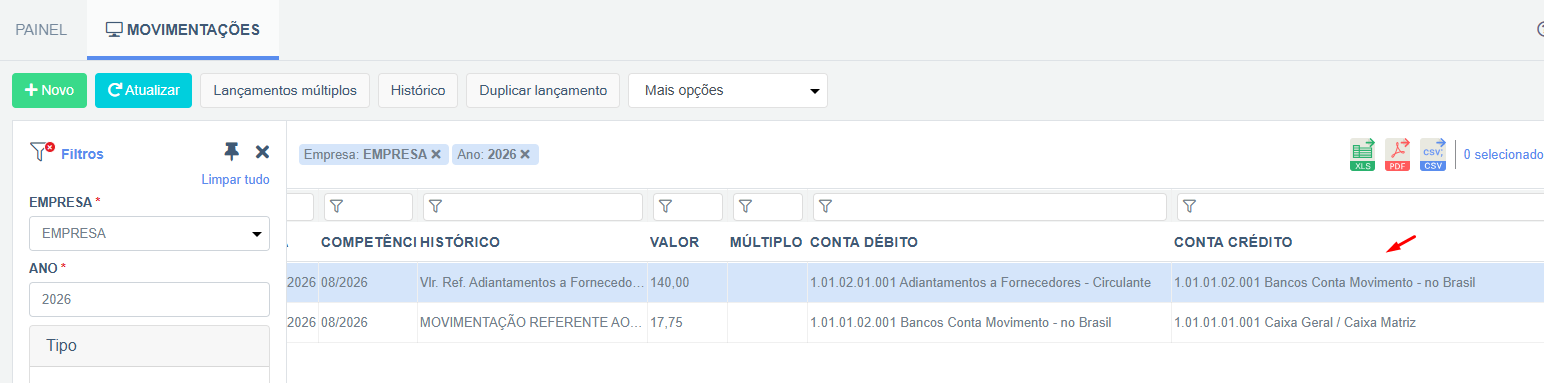Click debit cell 'Bancos Conta Movimento' in 17,75 row
1544x383 pixels.
[989, 322]
